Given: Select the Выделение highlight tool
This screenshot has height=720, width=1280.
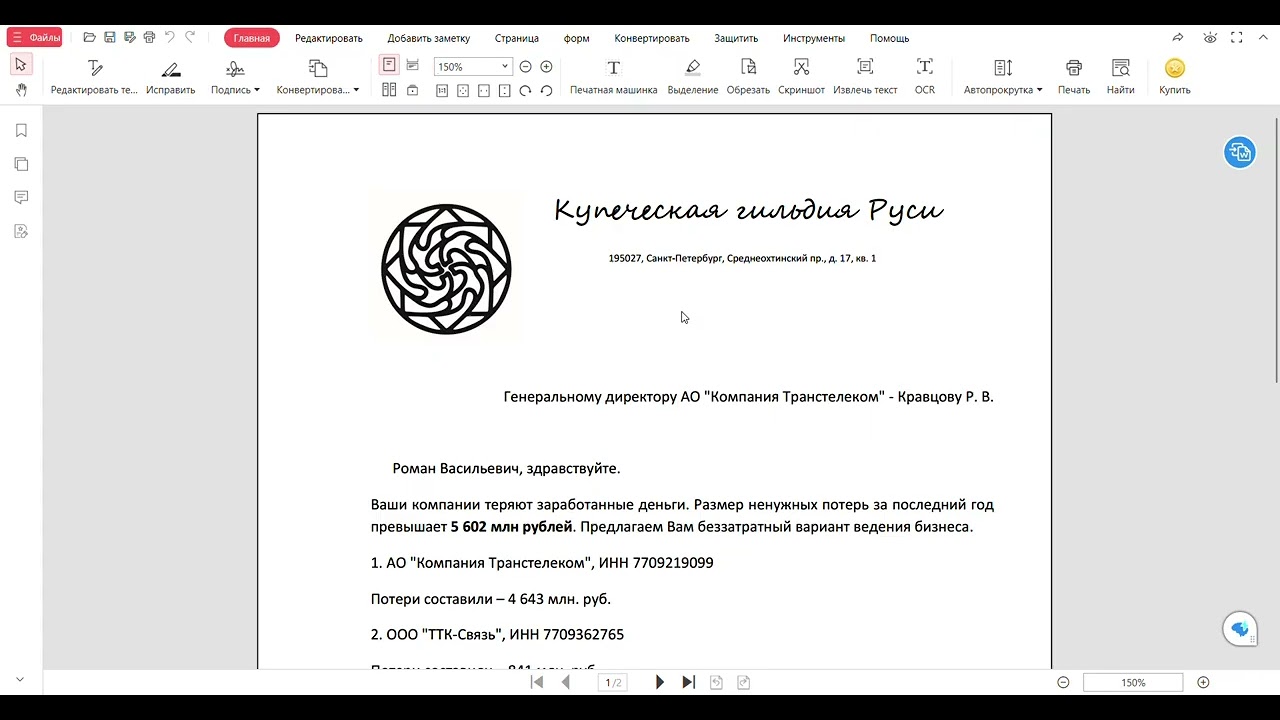Looking at the screenshot, I should [693, 78].
